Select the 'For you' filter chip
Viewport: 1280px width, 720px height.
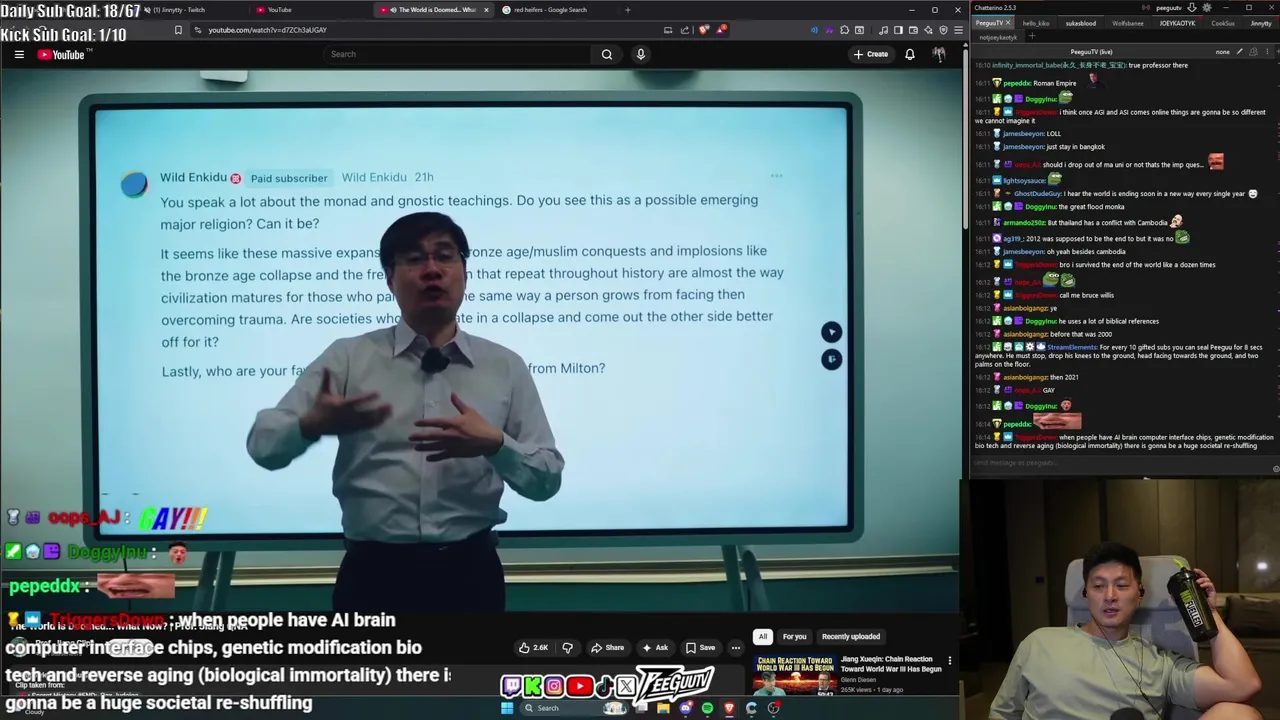click(x=794, y=636)
